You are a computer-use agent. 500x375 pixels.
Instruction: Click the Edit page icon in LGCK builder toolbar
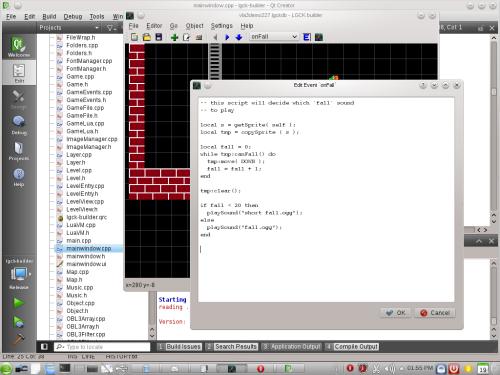pos(186,37)
